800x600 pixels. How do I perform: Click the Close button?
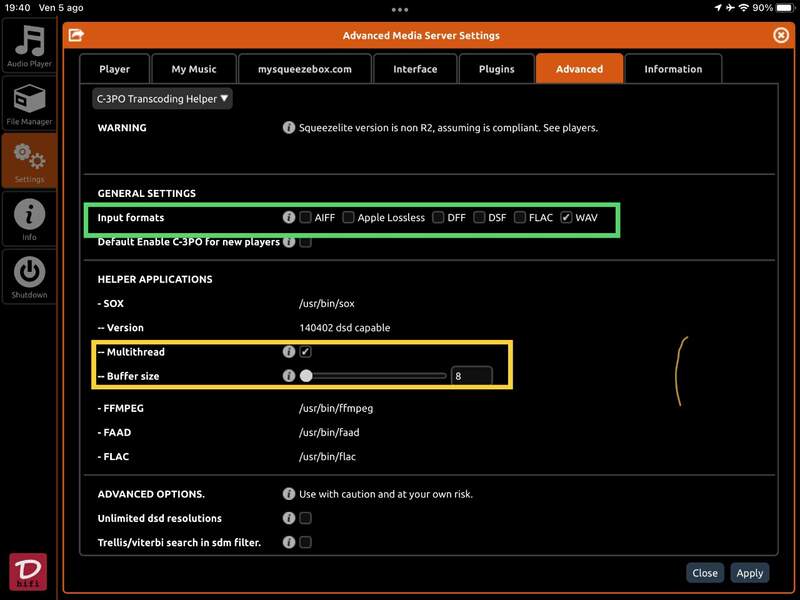tap(705, 573)
